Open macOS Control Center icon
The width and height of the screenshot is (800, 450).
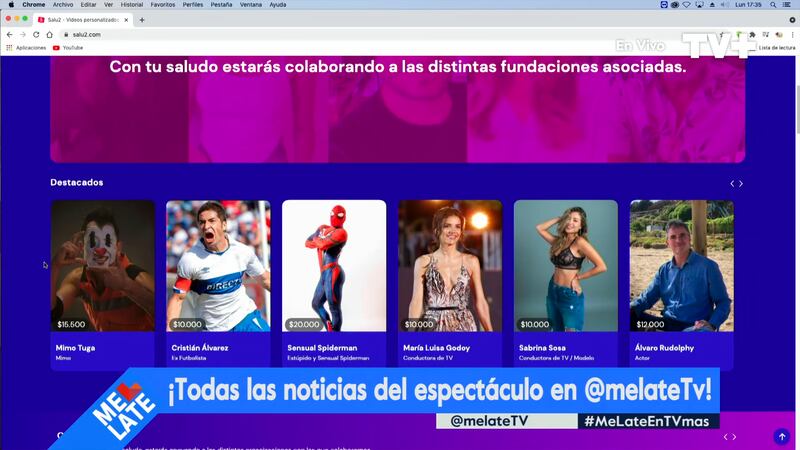[x=787, y=5]
